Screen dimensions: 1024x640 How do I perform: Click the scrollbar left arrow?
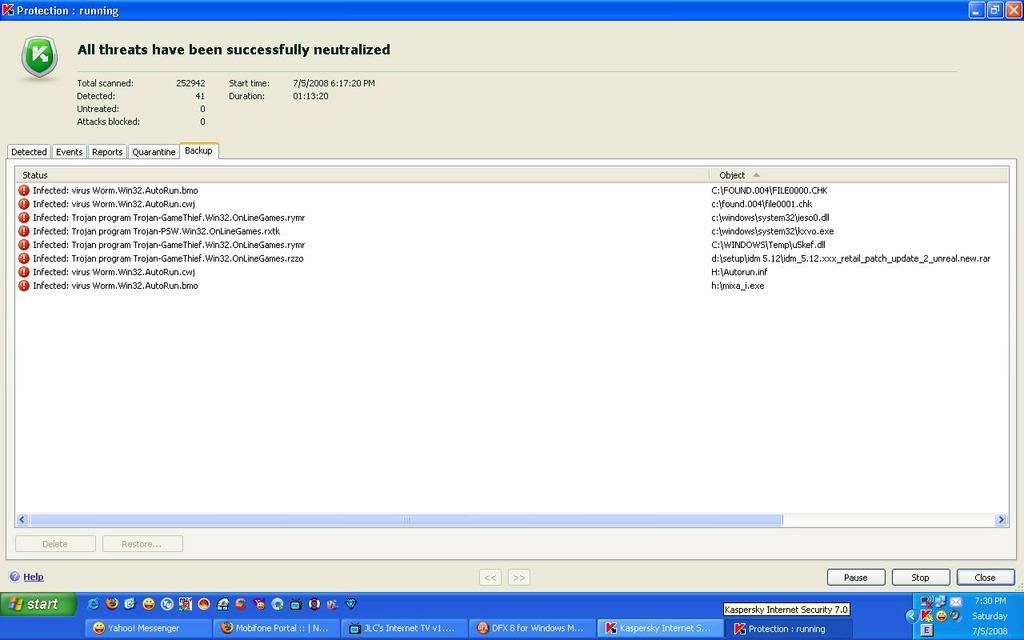point(22,520)
